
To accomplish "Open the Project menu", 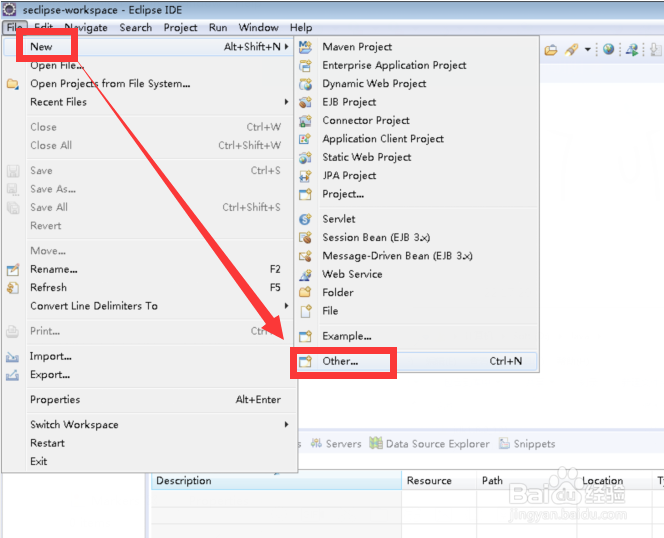I will point(180,28).
